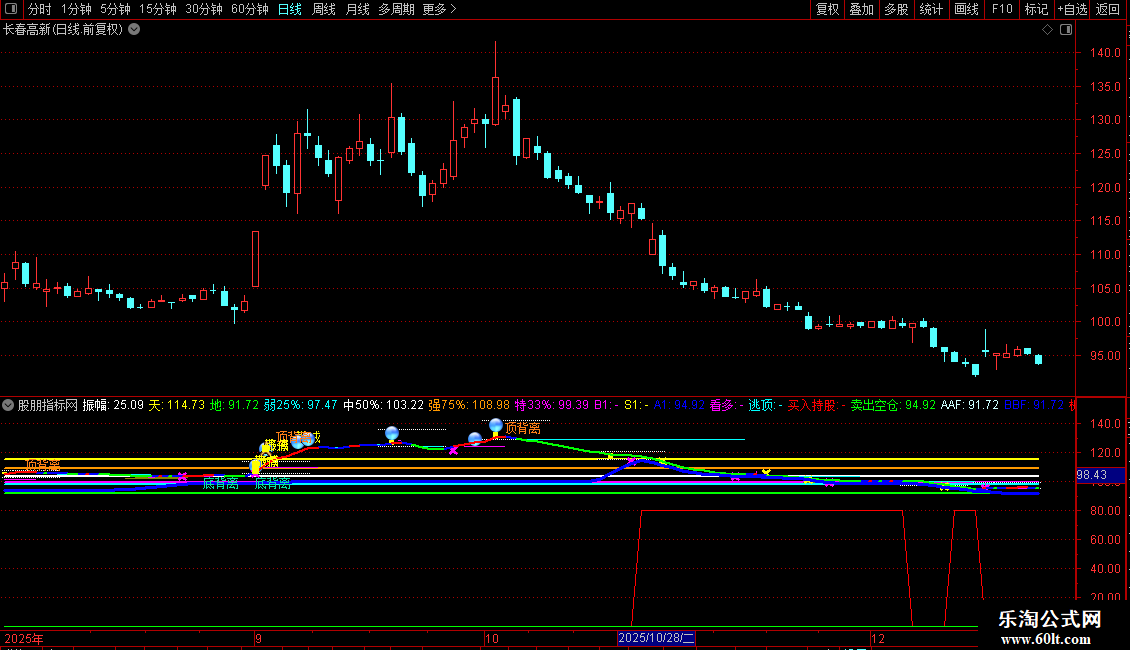Select the 60分钟 period tab
The image size is (1130, 650).
pyautogui.click(x=249, y=9)
